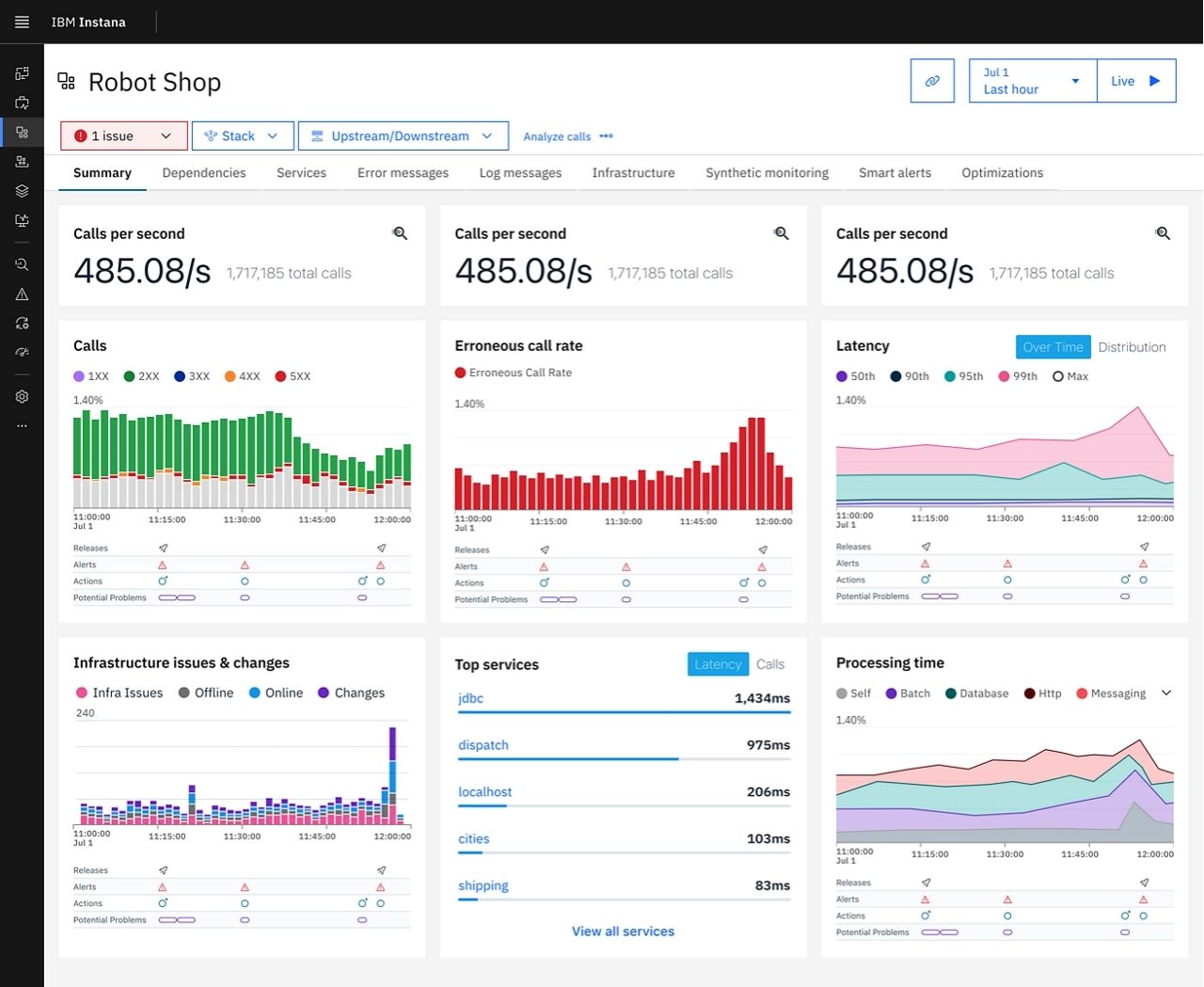The height and width of the screenshot is (987, 1204).
Task: Click the Erroneous Call Rate color swatch
Action: [x=459, y=373]
